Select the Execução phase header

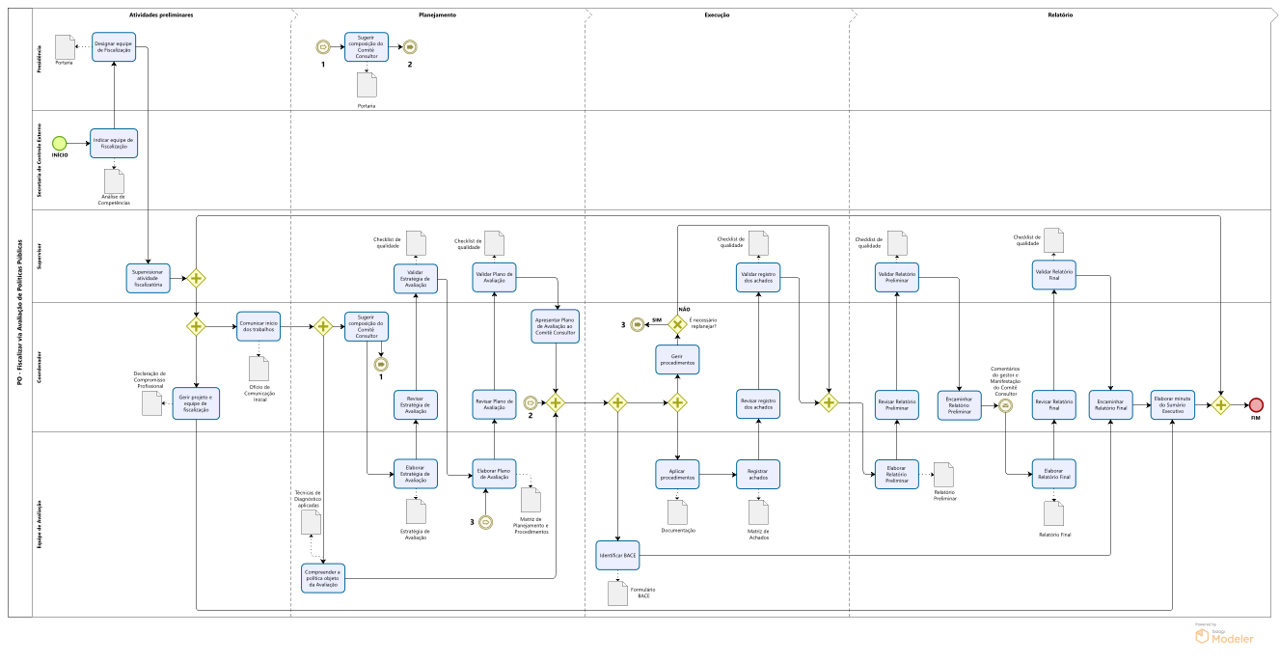pyautogui.click(x=717, y=15)
